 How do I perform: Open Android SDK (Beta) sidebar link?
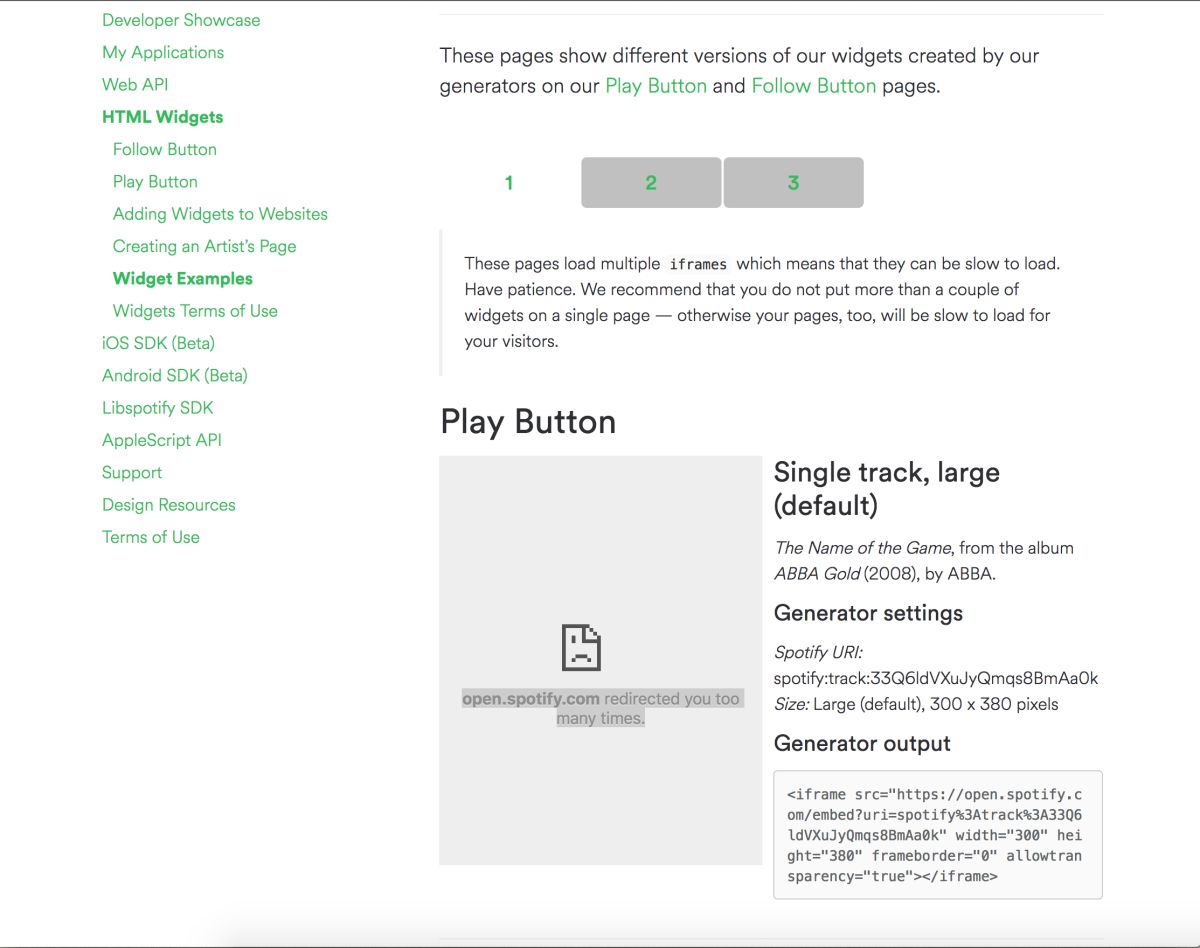coord(175,375)
